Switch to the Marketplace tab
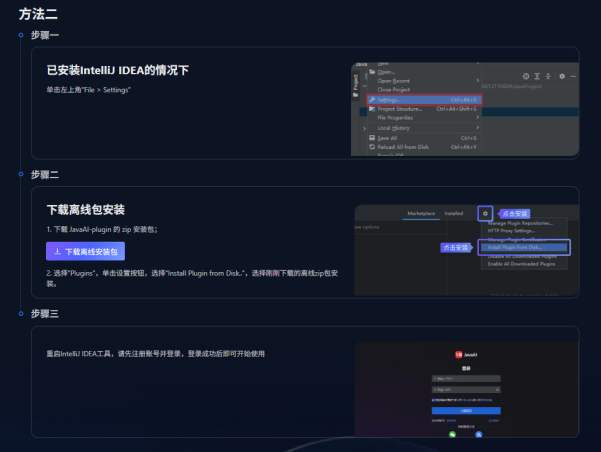The height and width of the screenshot is (452, 601). [x=421, y=214]
